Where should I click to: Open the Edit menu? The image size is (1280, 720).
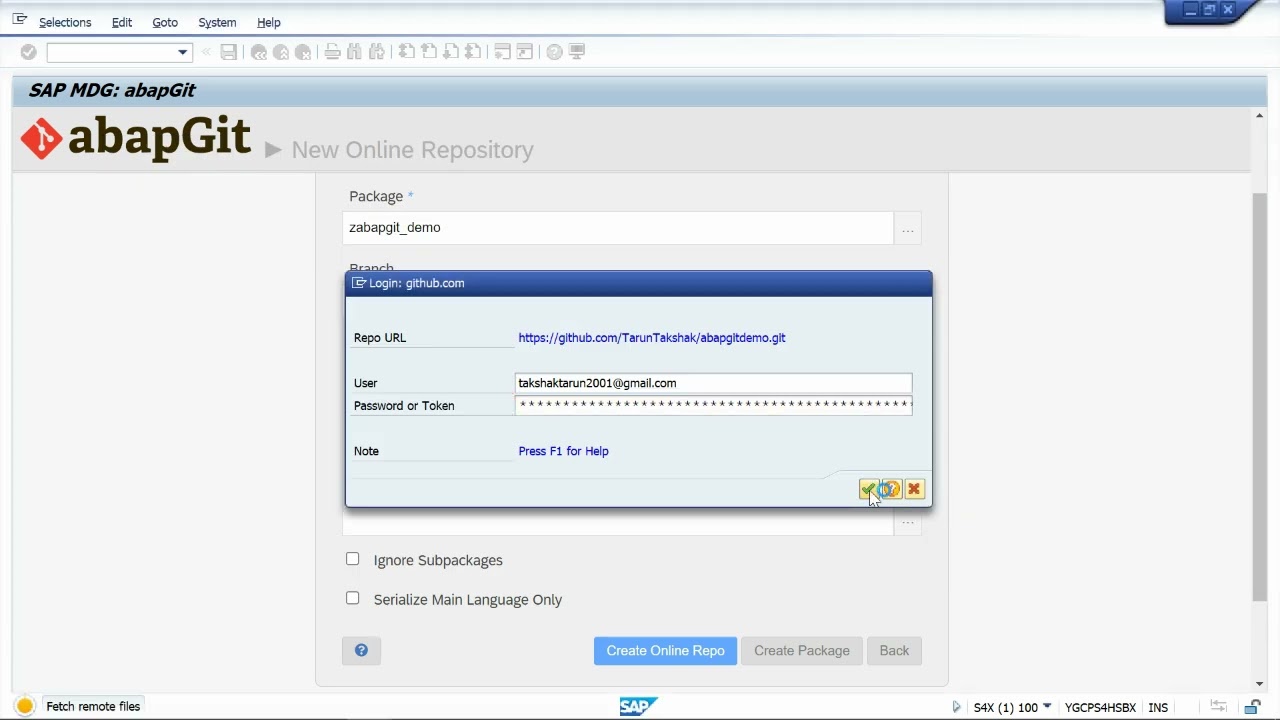coord(122,22)
